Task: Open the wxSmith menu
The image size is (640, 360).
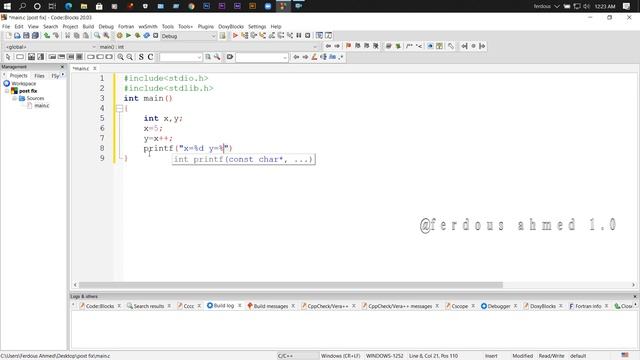Action: (x=148, y=27)
